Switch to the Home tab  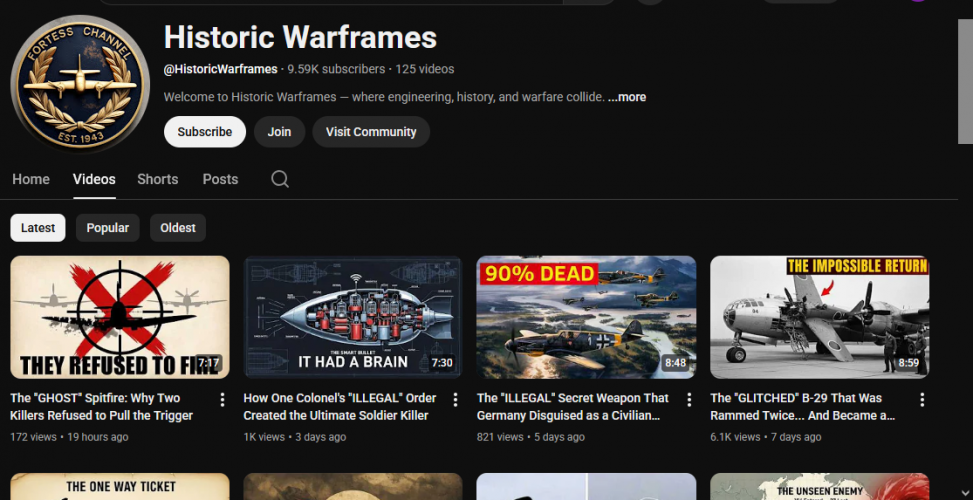[31, 179]
